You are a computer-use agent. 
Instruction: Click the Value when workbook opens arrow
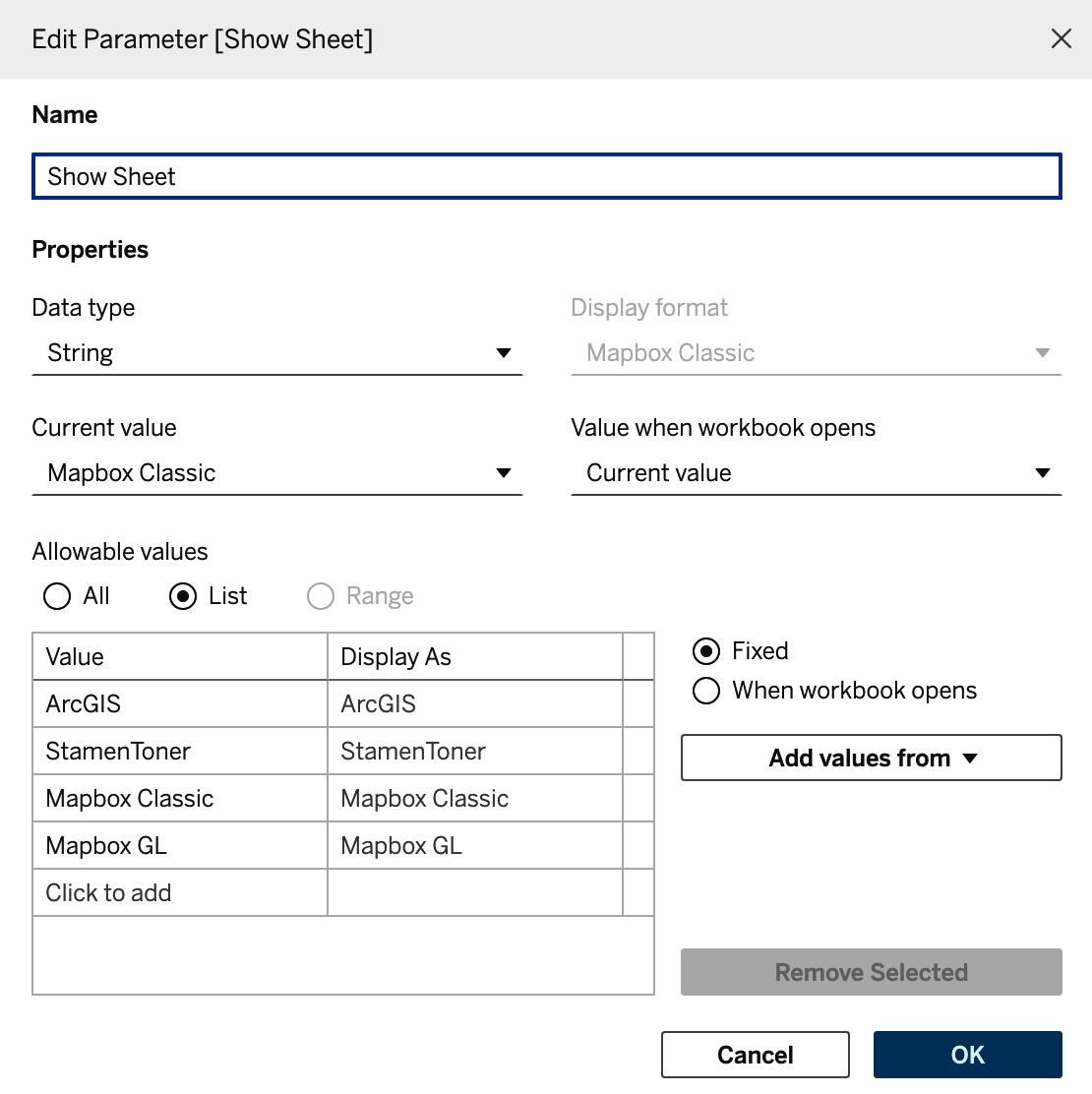point(1043,473)
